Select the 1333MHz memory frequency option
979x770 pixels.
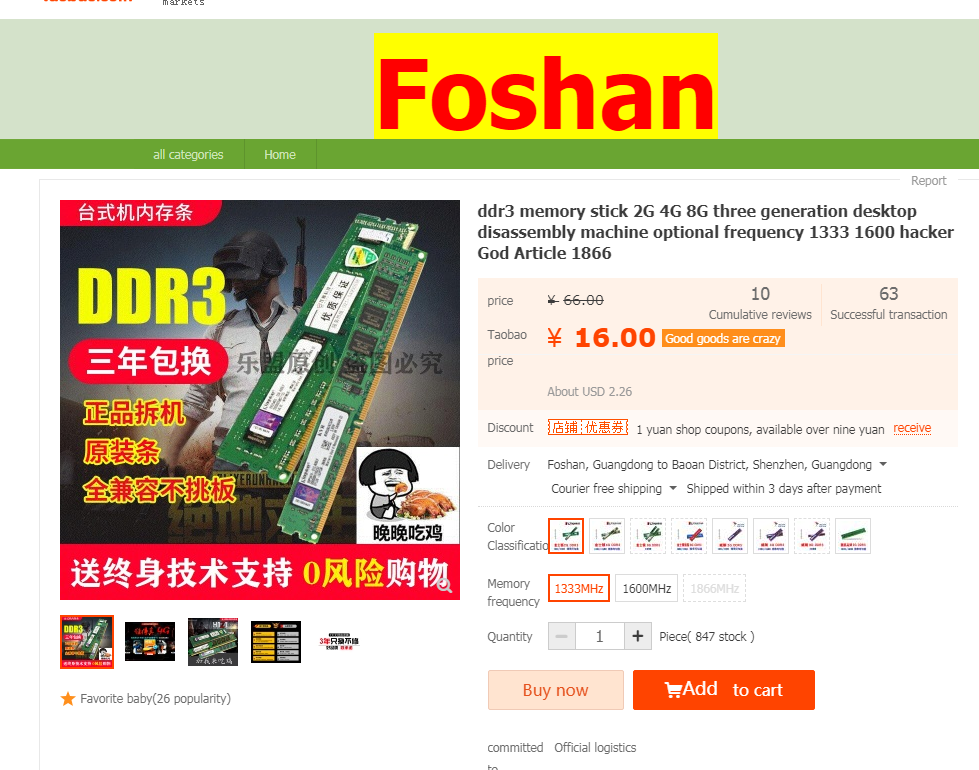click(579, 588)
